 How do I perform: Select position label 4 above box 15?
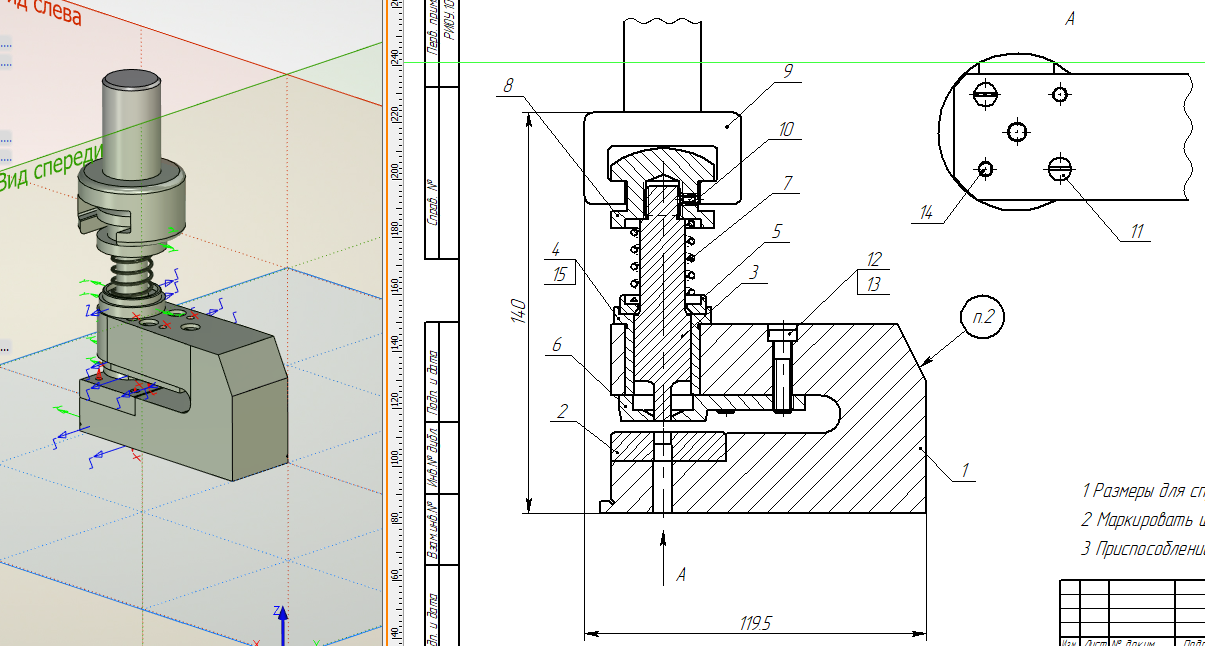tap(554, 250)
